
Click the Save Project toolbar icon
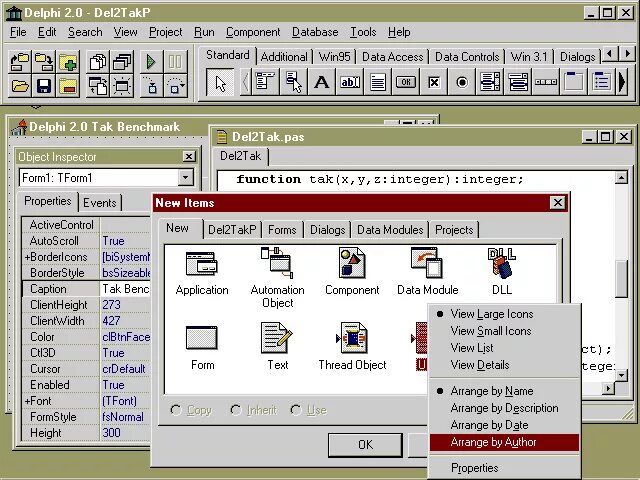(x=44, y=62)
